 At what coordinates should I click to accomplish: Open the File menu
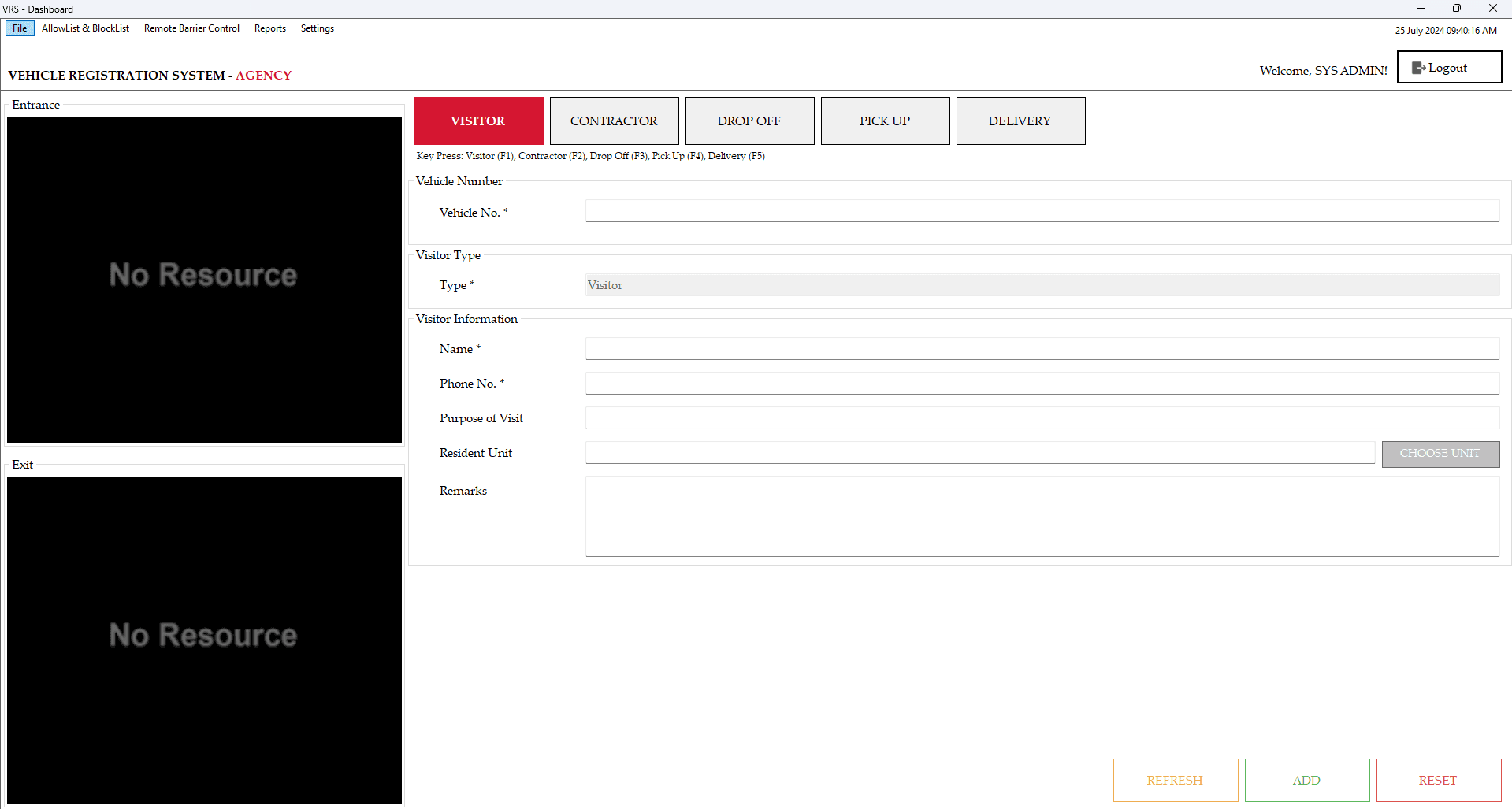[20, 28]
